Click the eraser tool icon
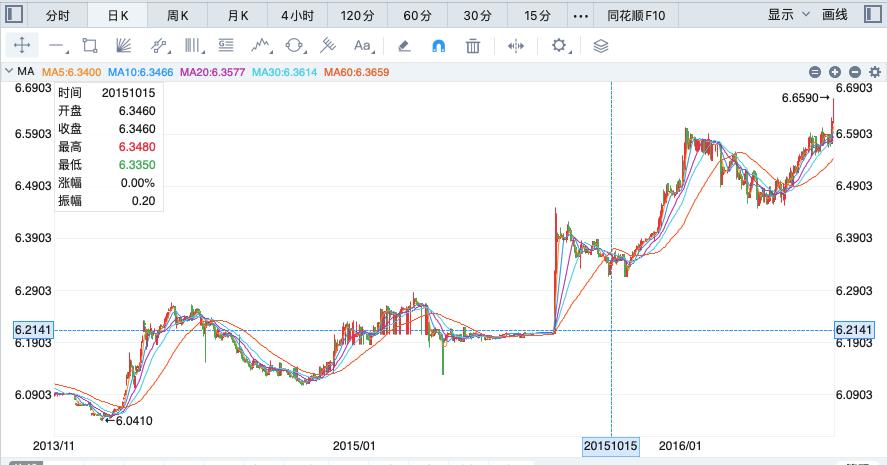 pos(404,46)
